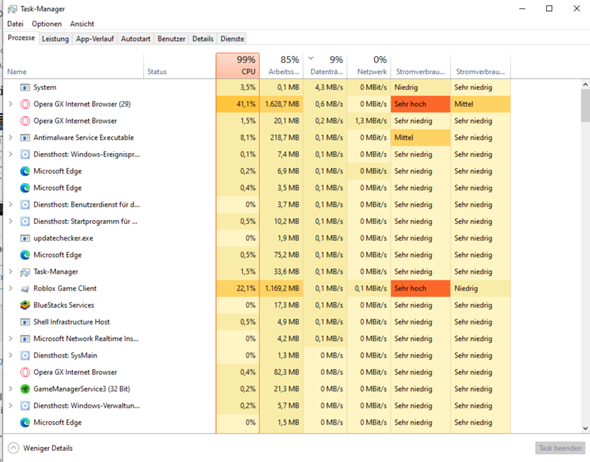Click the updatechecker.exe icon
The width and height of the screenshot is (590, 462).
[x=25, y=238]
